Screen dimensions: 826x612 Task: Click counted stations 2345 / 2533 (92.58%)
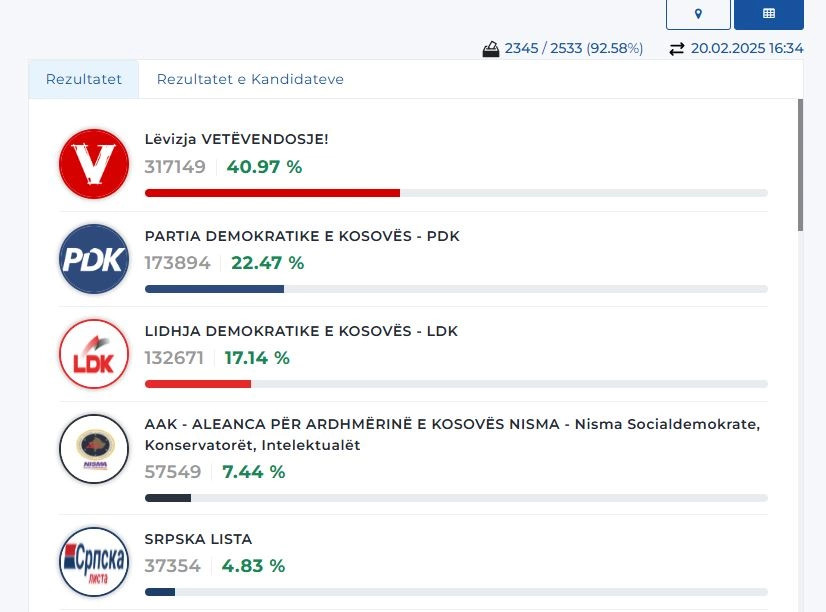coord(574,48)
